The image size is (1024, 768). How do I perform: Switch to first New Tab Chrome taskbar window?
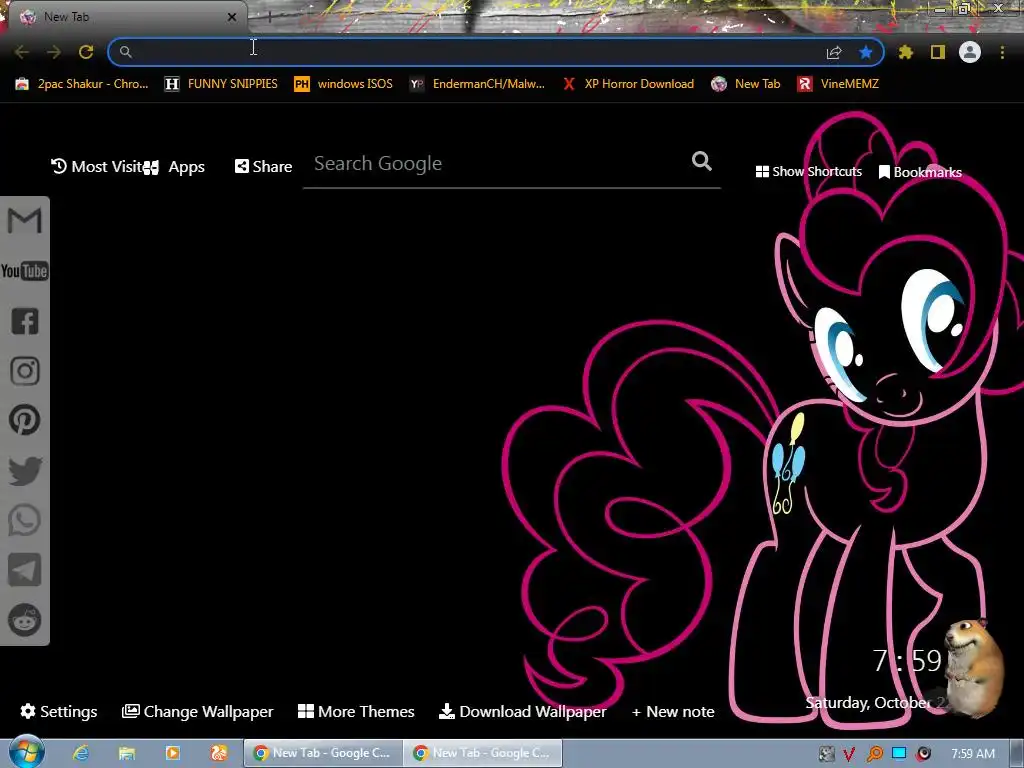323,753
